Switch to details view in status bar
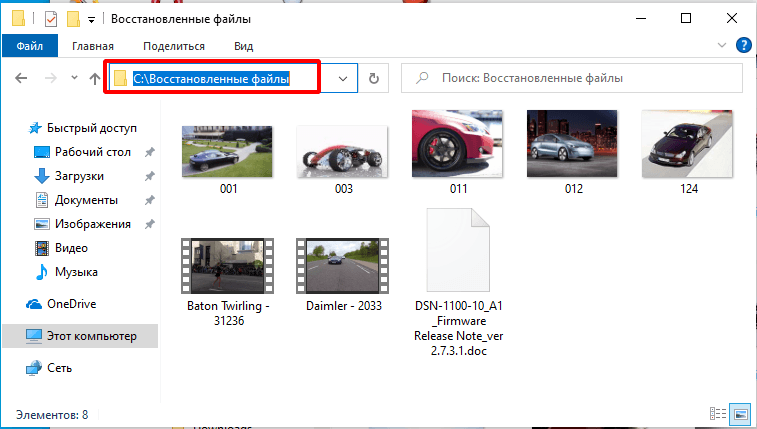Screen dimensions: 757x429 click(x=718, y=414)
